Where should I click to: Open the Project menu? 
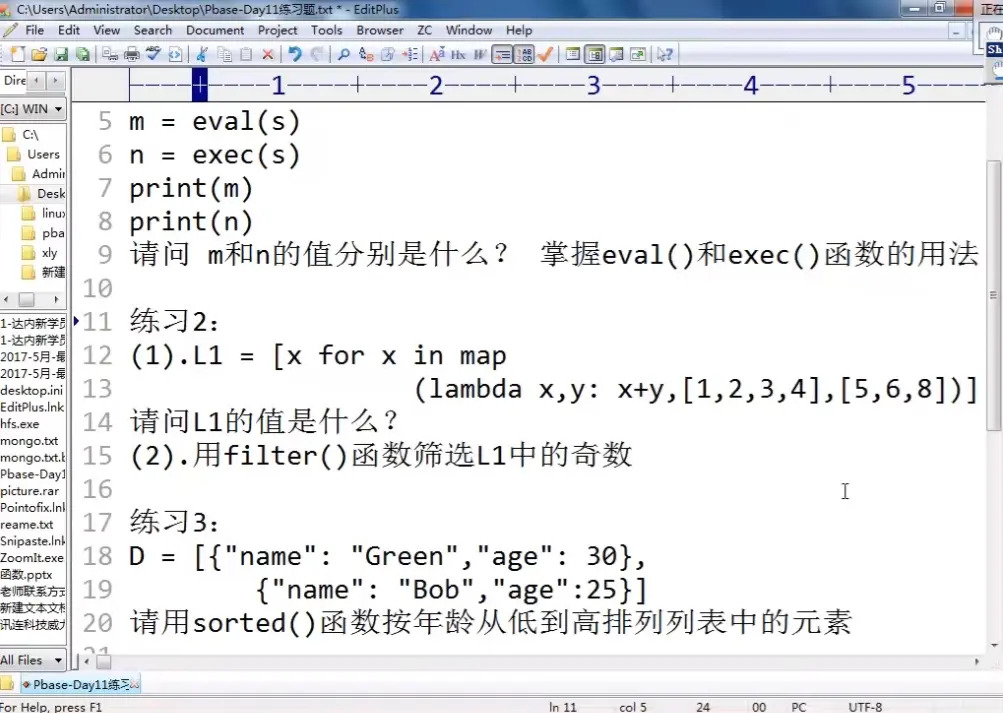(278, 30)
